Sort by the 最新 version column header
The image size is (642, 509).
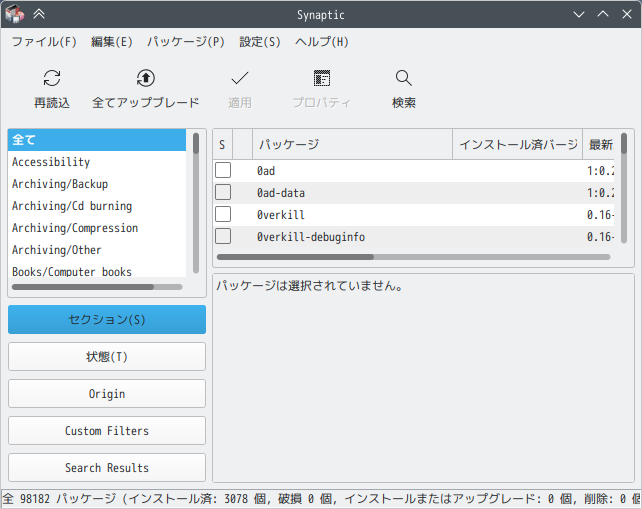click(599, 144)
